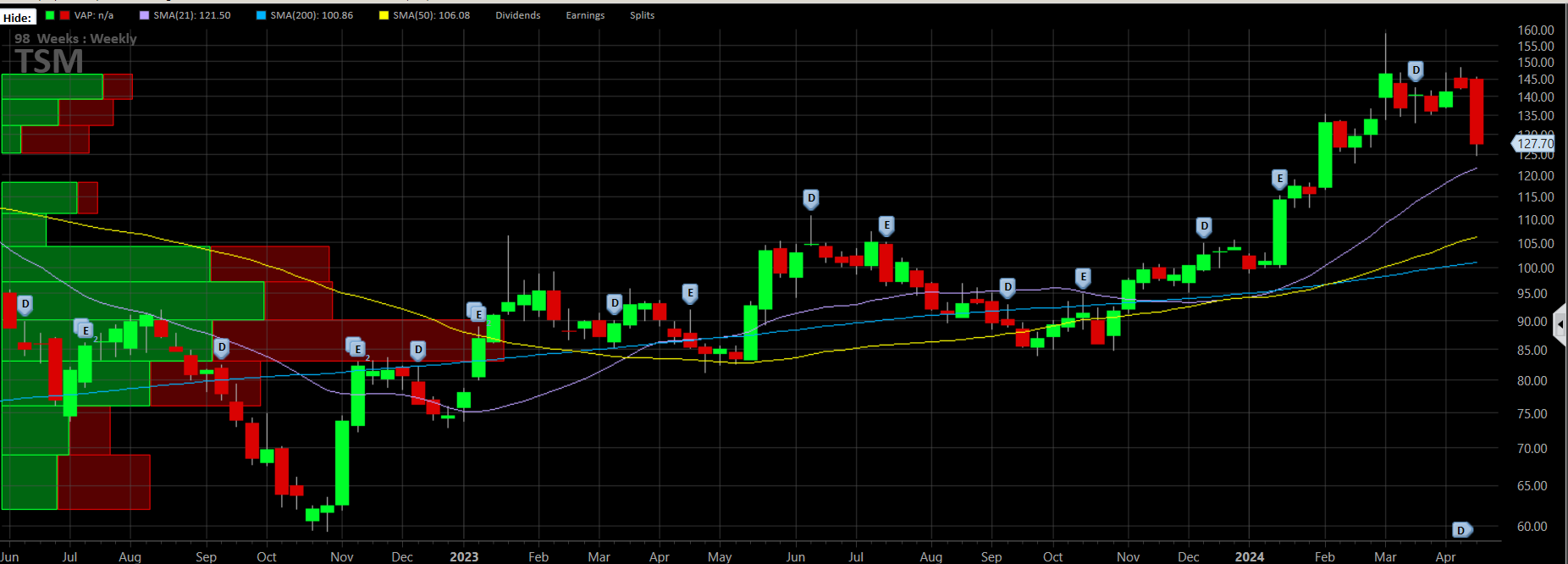
Task: Toggle SMA(200) line visibility
Action: click(x=305, y=15)
